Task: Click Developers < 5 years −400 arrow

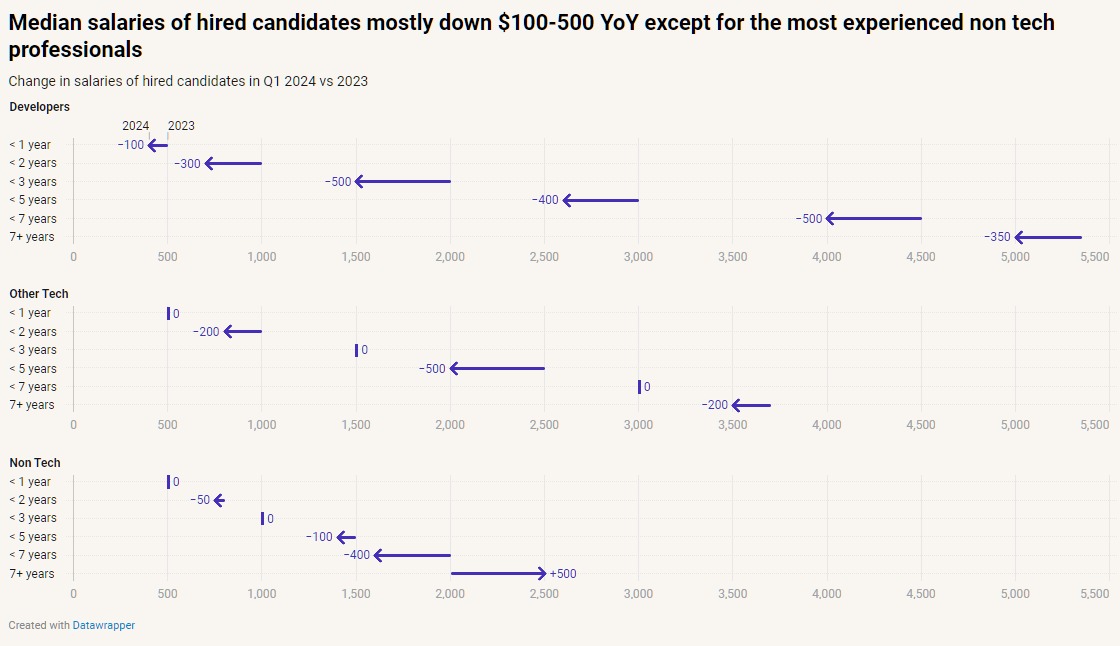Action: click(600, 200)
